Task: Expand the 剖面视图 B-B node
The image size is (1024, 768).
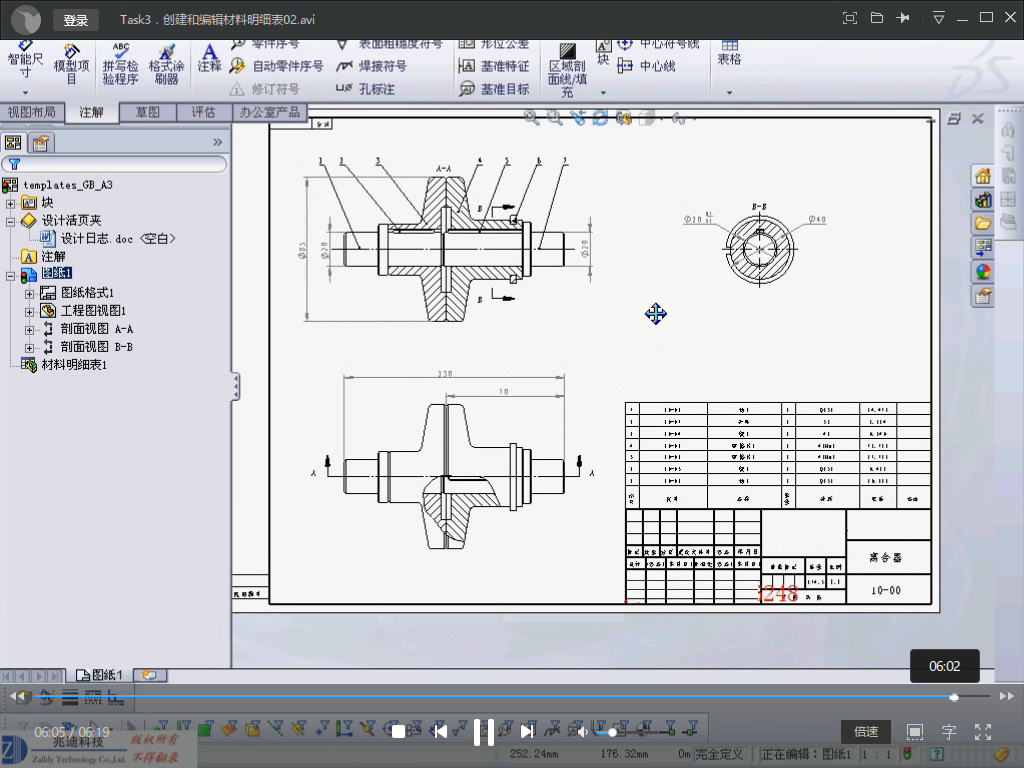Action: pos(29,348)
